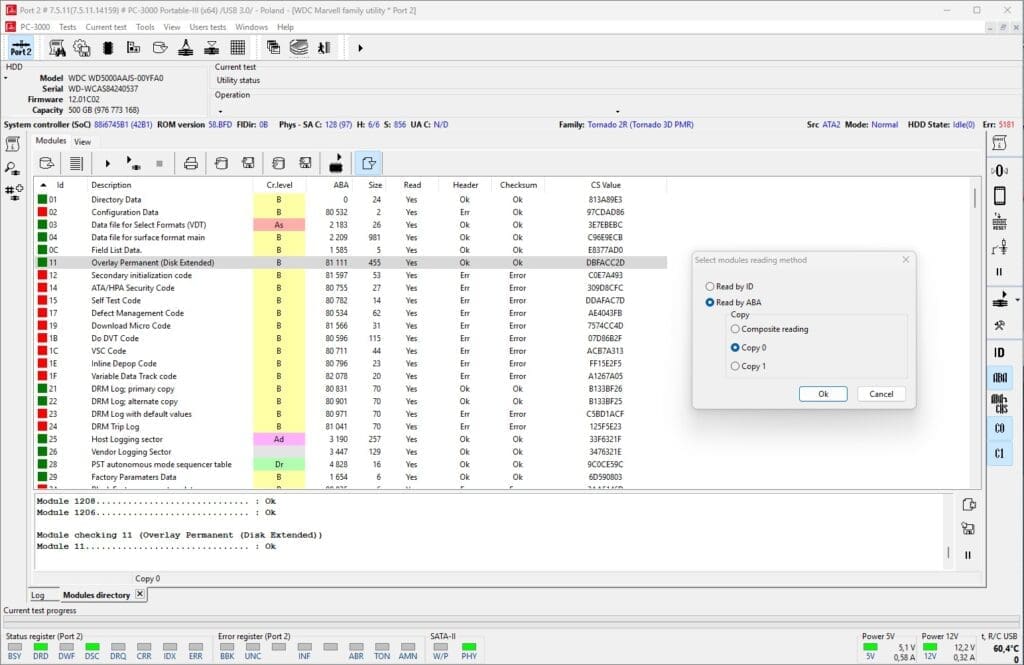
Task: Click the Port 2 toolbar button
Action: (x=21, y=48)
